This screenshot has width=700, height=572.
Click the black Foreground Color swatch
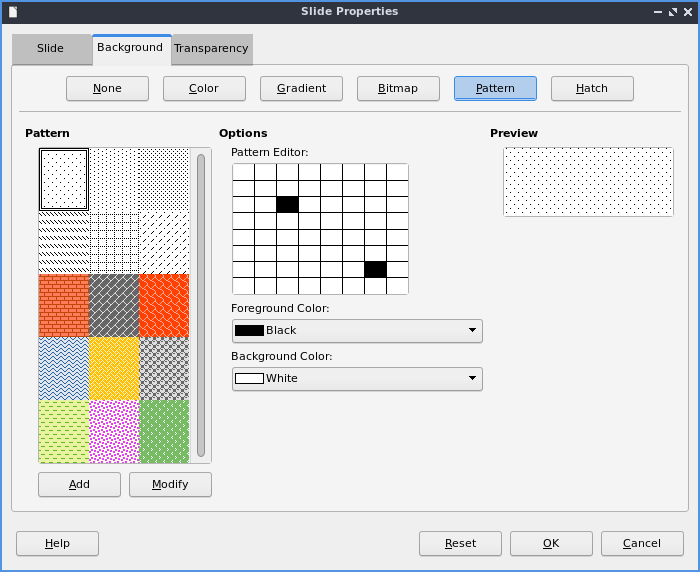pos(249,331)
